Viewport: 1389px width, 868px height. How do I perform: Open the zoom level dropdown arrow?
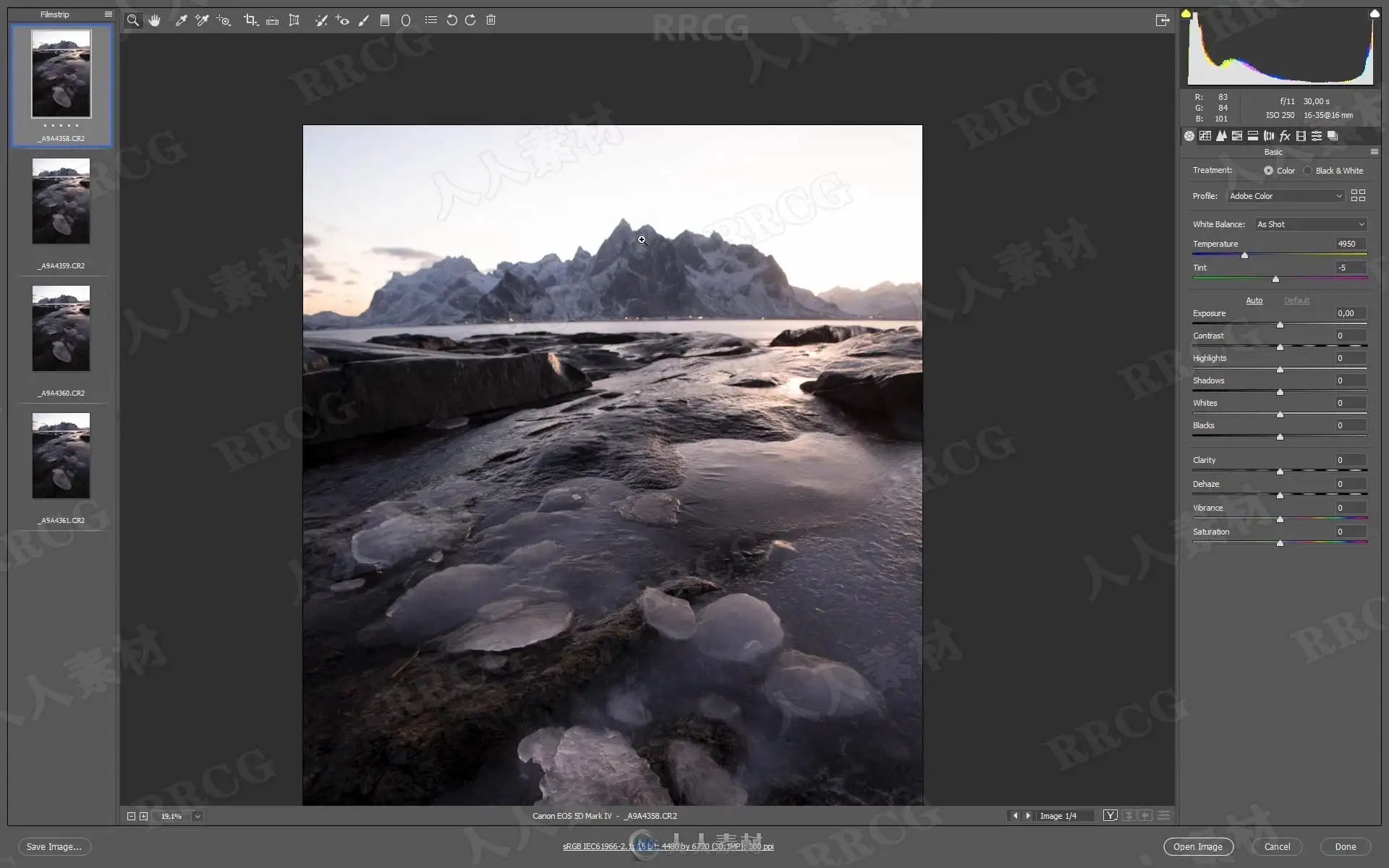(x=197, y=816)
